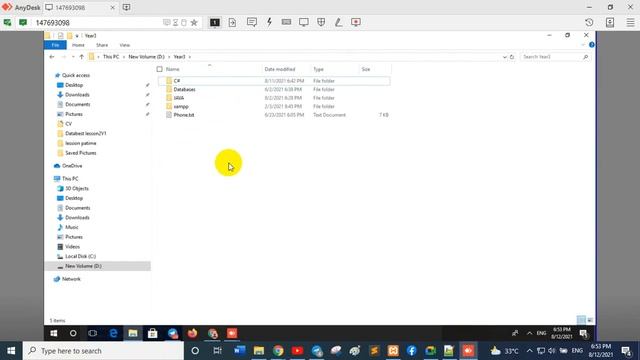Open AnyDesk session history icon

[589, 22]
